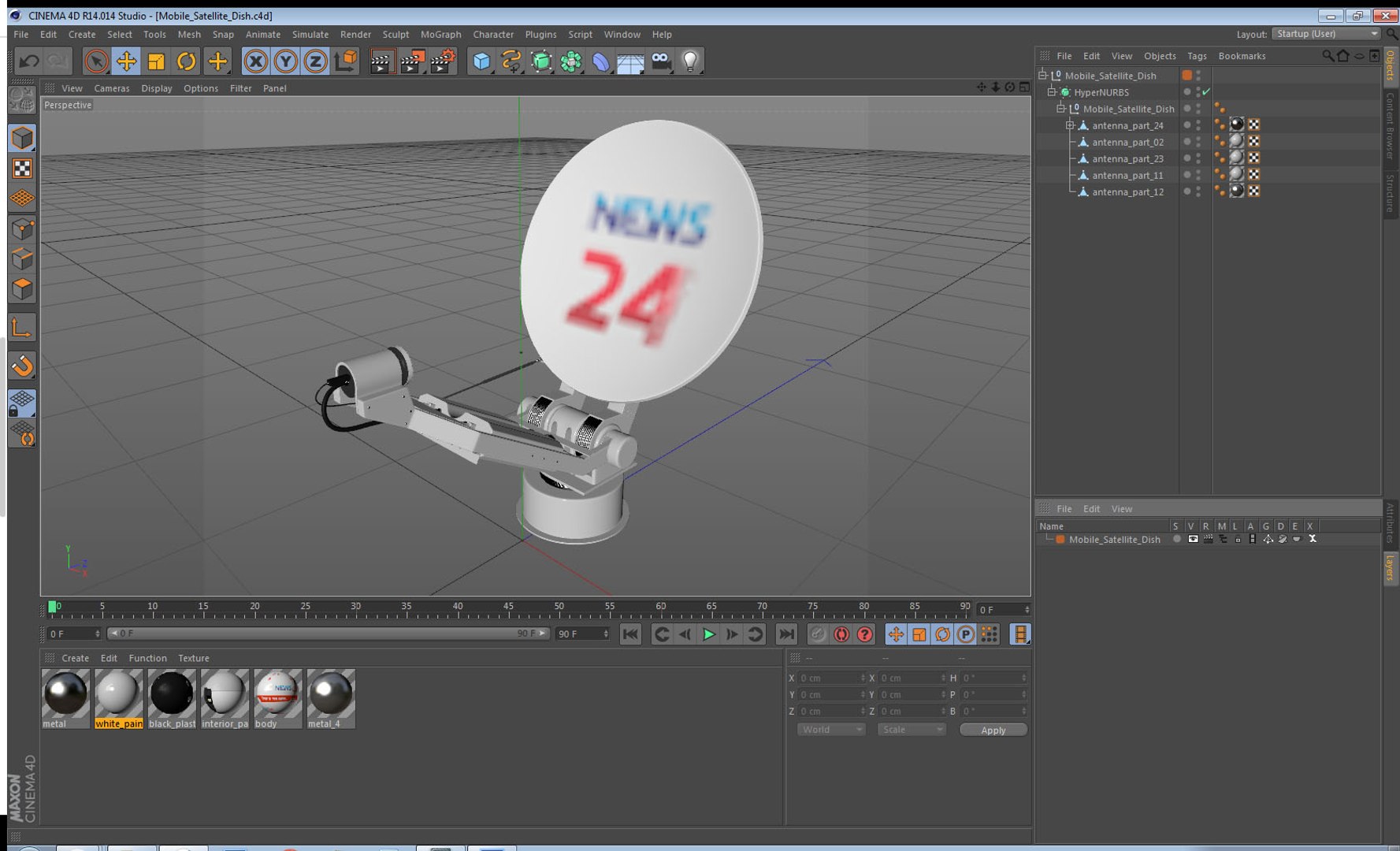Image resolution: width=1400 pixels, height=851 pixels.
Task: Add a Cube primitive object
Action: pyautogui.click(x=481, y=61)
